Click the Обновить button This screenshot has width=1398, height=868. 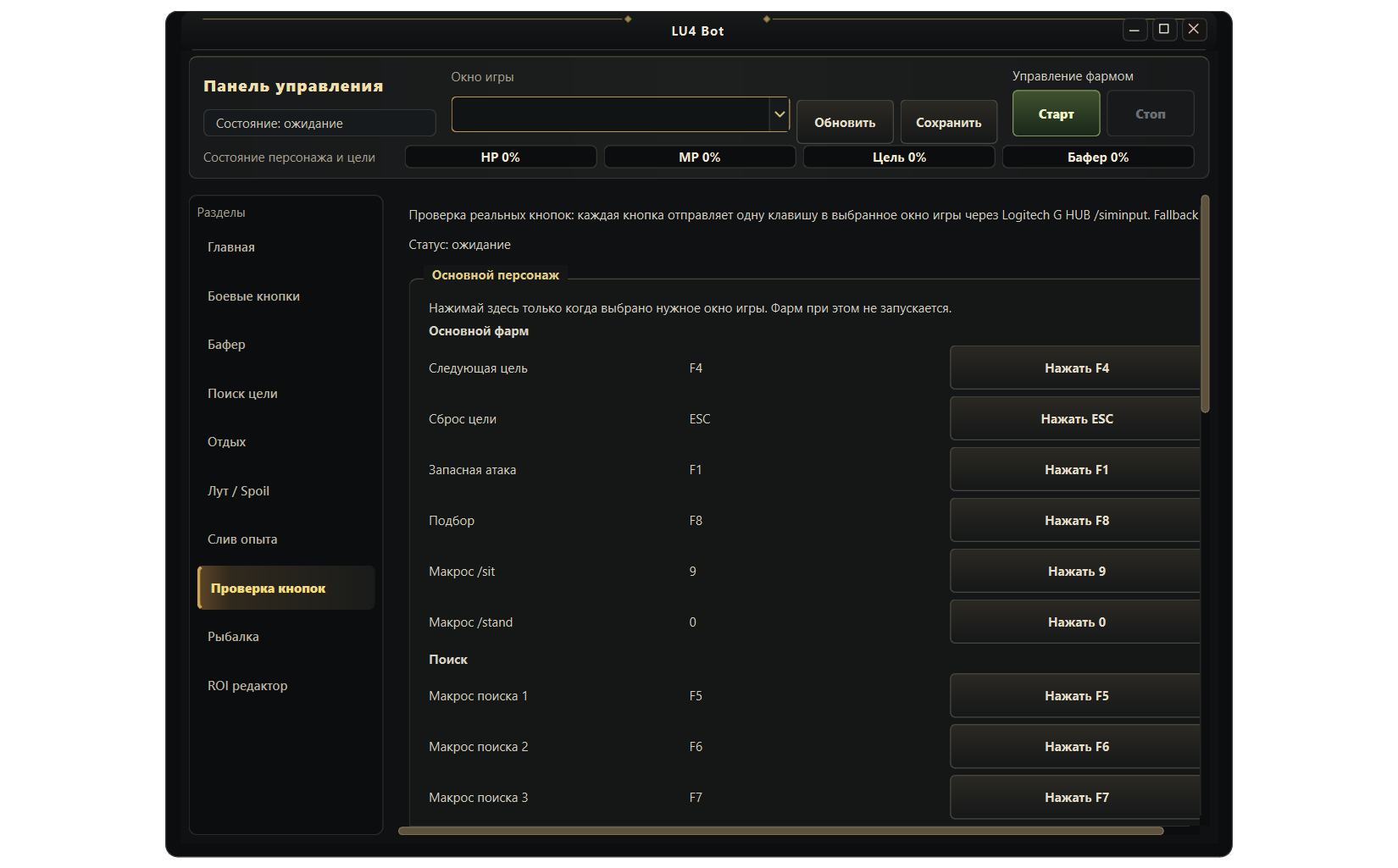[845, 123]
